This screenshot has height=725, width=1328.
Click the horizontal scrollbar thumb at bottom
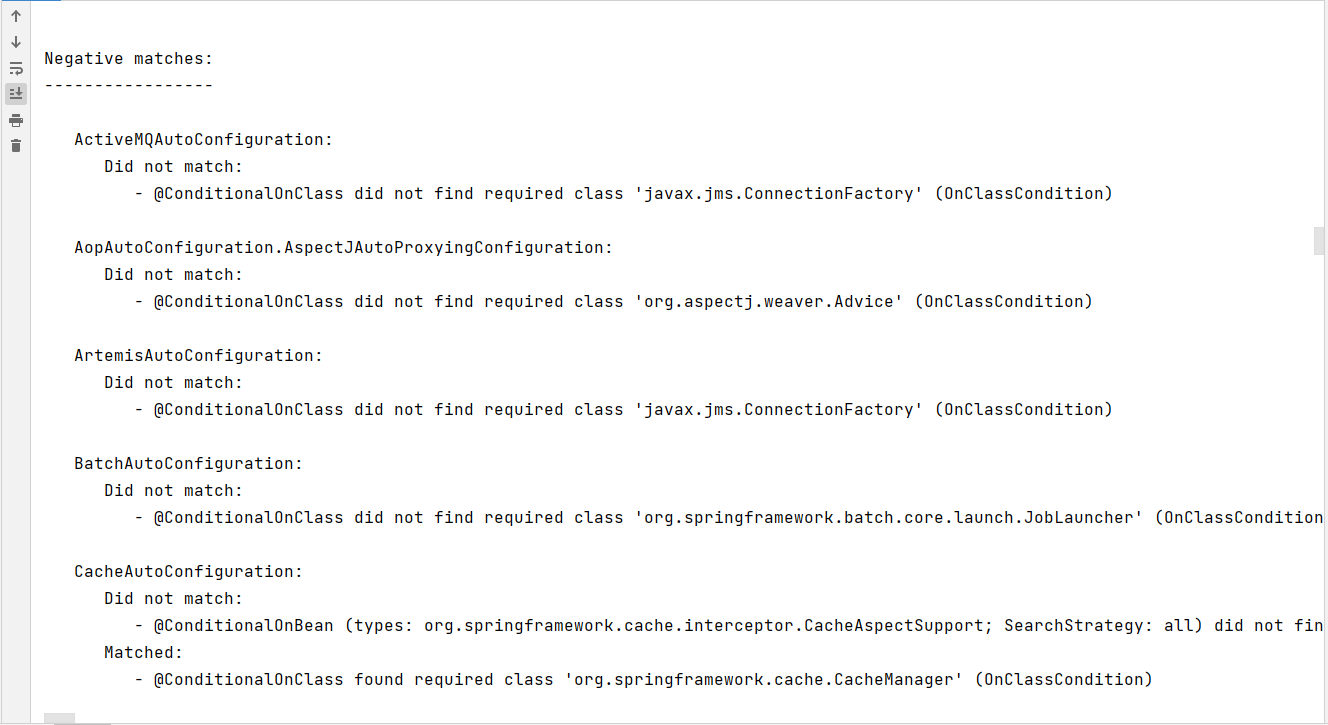point(60,719)
